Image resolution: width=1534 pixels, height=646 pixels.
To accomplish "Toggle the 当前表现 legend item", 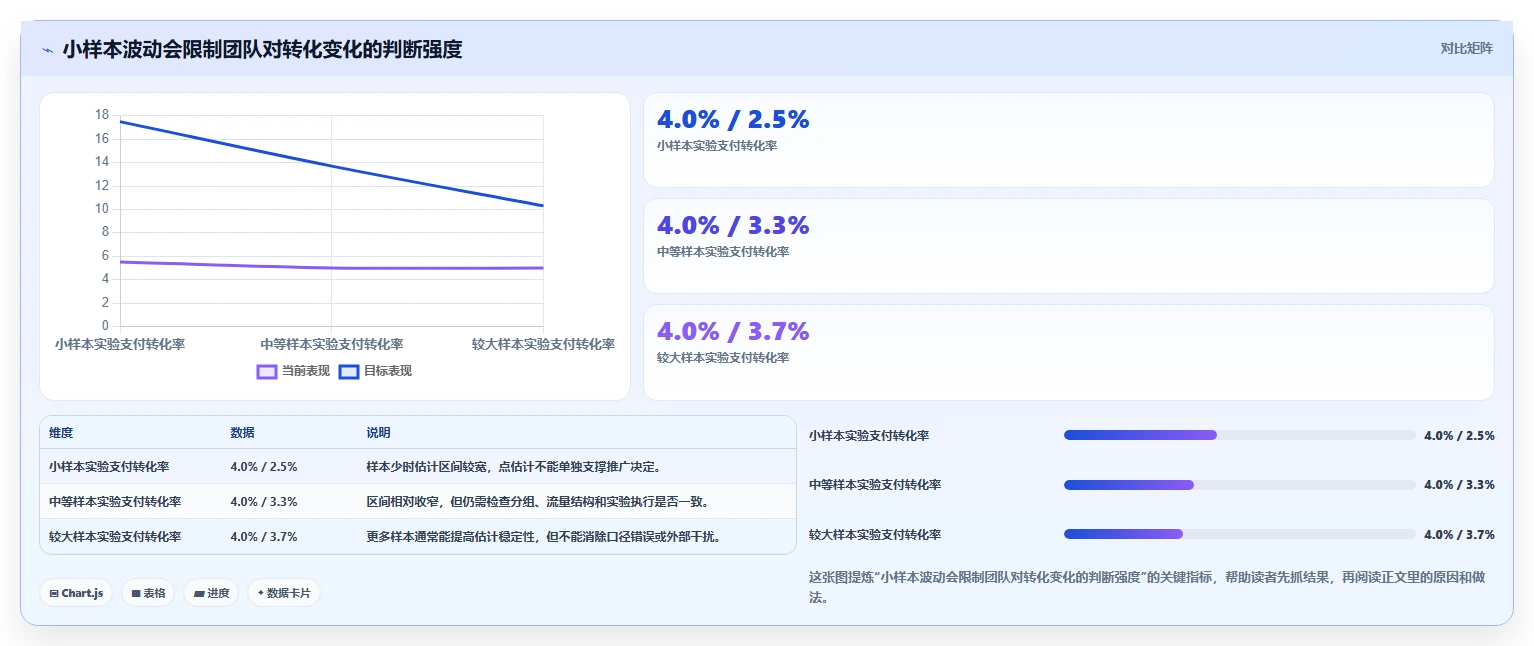I will coord(293,371).
